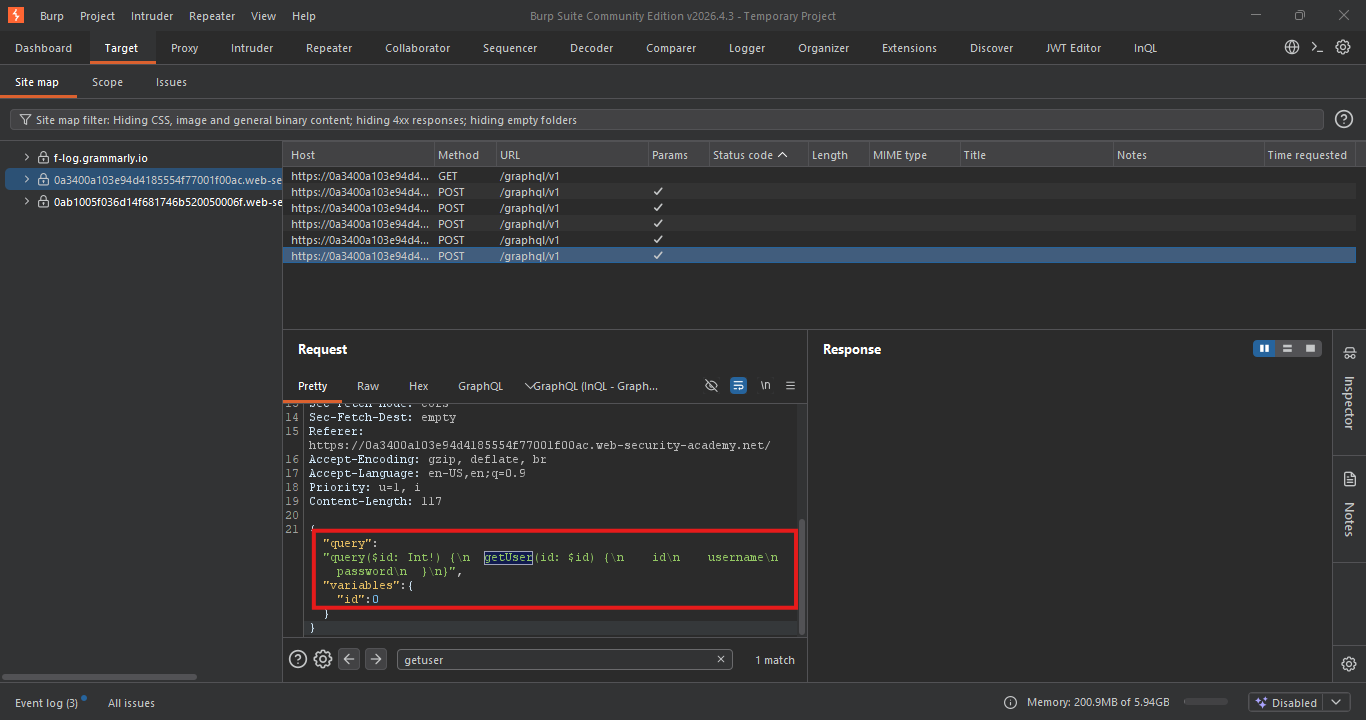1366x720 pixels.
Task: Expand the 0a3400a103e94d4 host tree node
Action: (28, 180)
